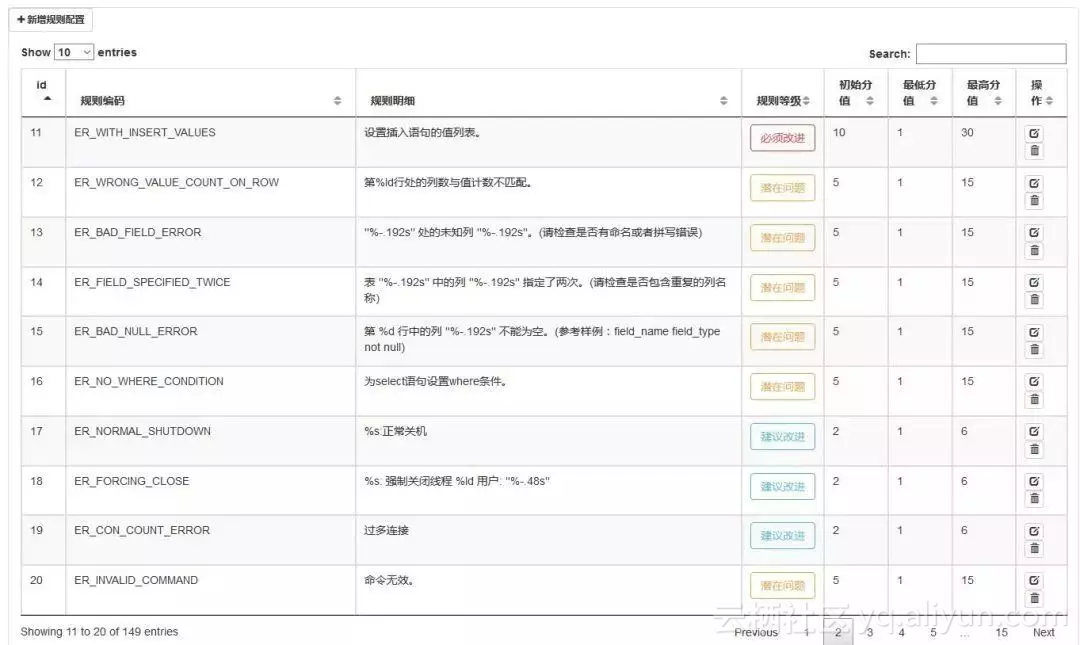Screen dimensions: 1080x645
Task: Sort by 初始分值 column arrows
Action: point(870,101)
